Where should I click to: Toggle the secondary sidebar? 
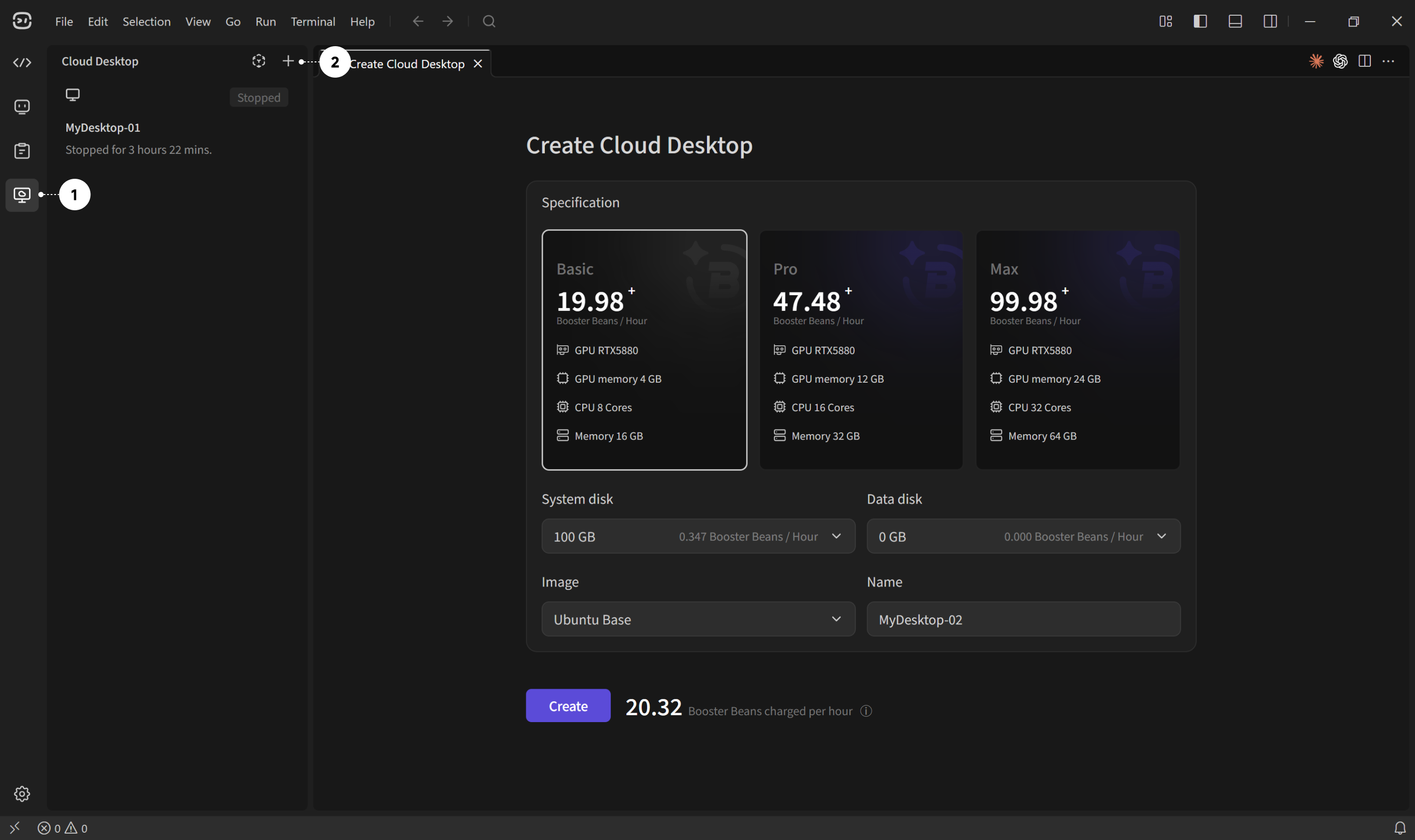[x=1270, y=22]
